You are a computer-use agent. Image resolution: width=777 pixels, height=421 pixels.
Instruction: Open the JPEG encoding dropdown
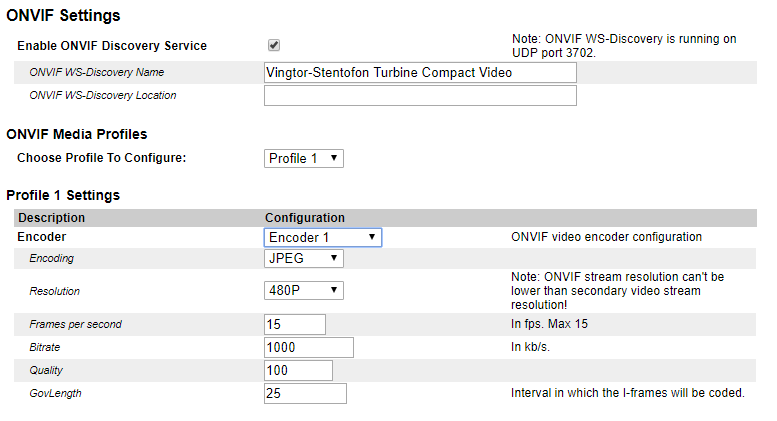tap(304, 258)
